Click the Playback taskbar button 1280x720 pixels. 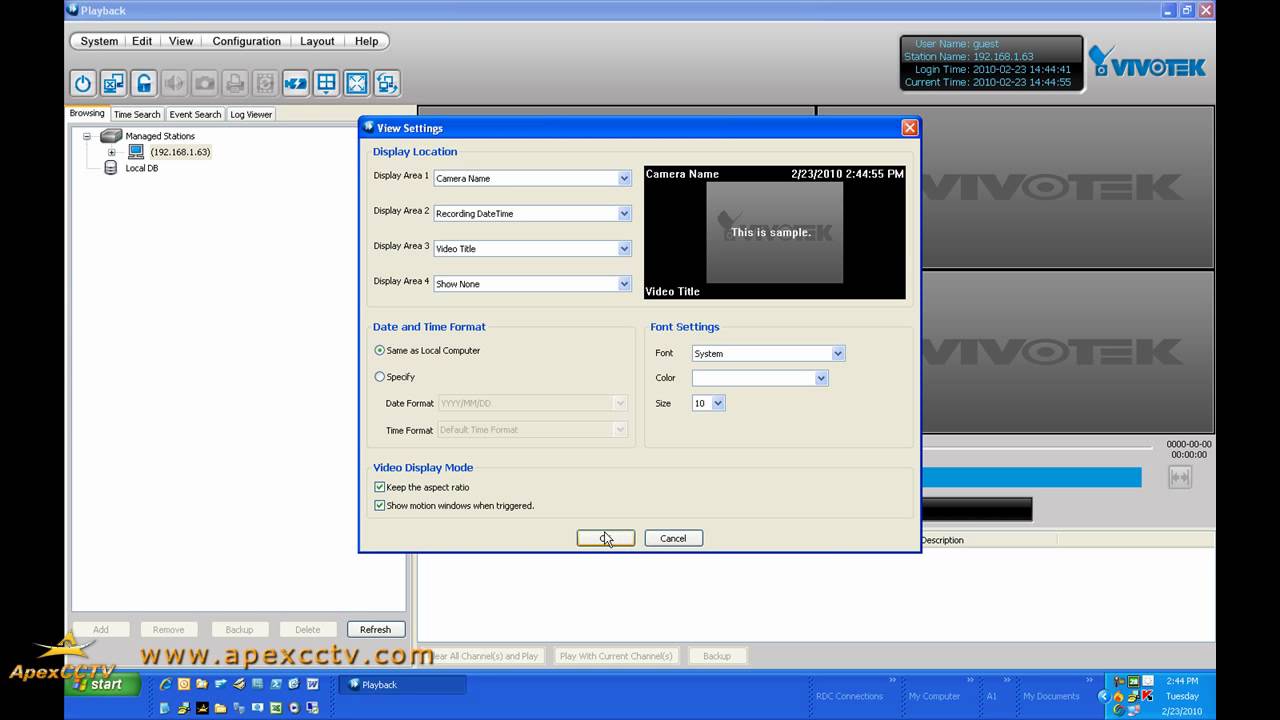pyautogui.click(x=403, y=685)
